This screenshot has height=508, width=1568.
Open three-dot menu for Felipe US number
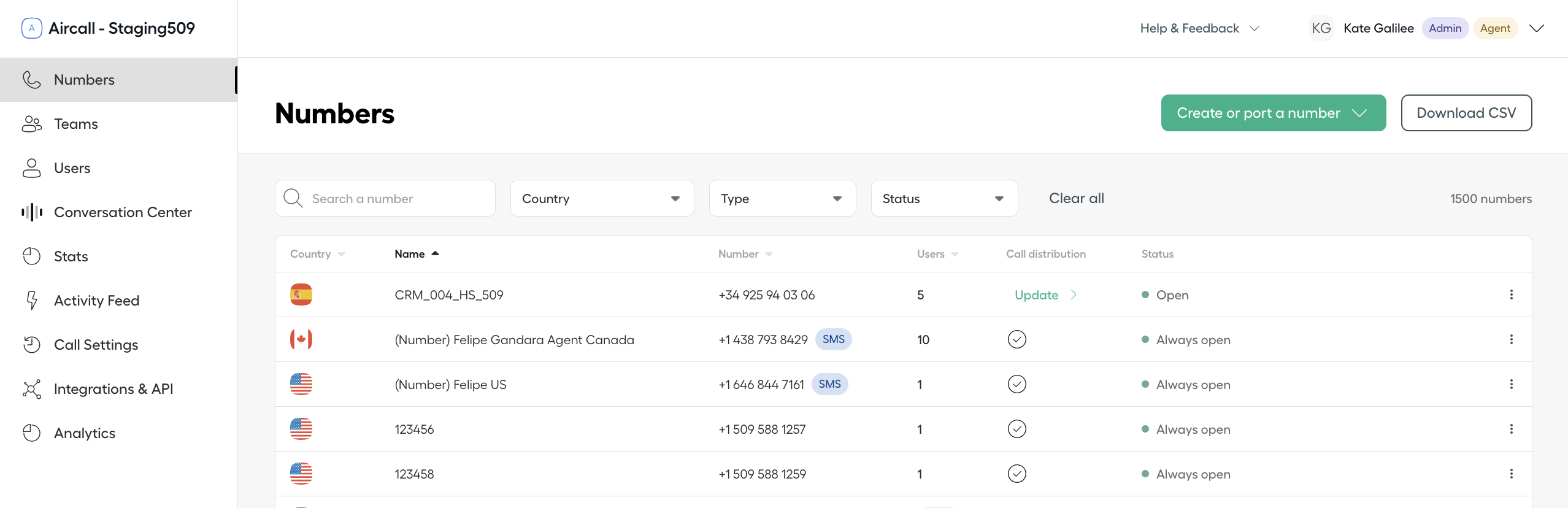pyautogui.click(x=1511, y=385)
